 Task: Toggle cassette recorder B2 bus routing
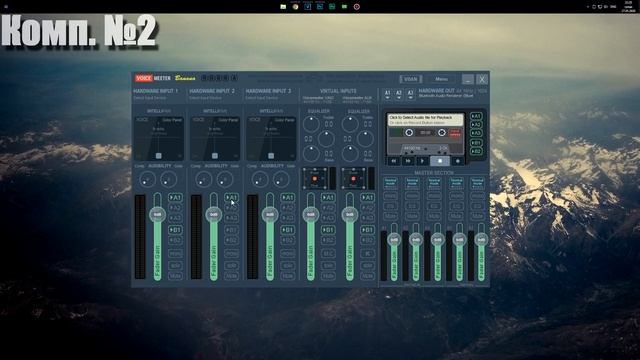(476, 151)
